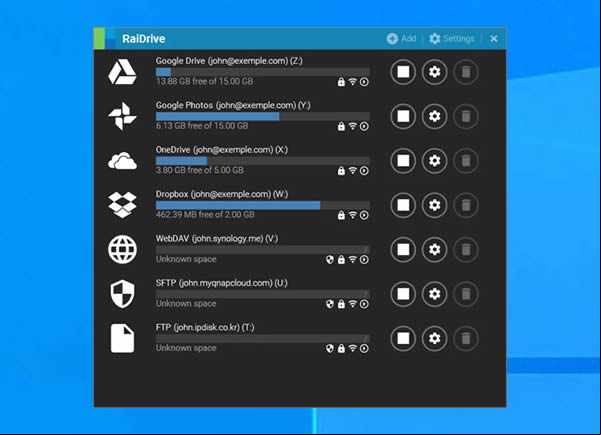Stop the WebDAV (V:) connection

pos(403,250)
